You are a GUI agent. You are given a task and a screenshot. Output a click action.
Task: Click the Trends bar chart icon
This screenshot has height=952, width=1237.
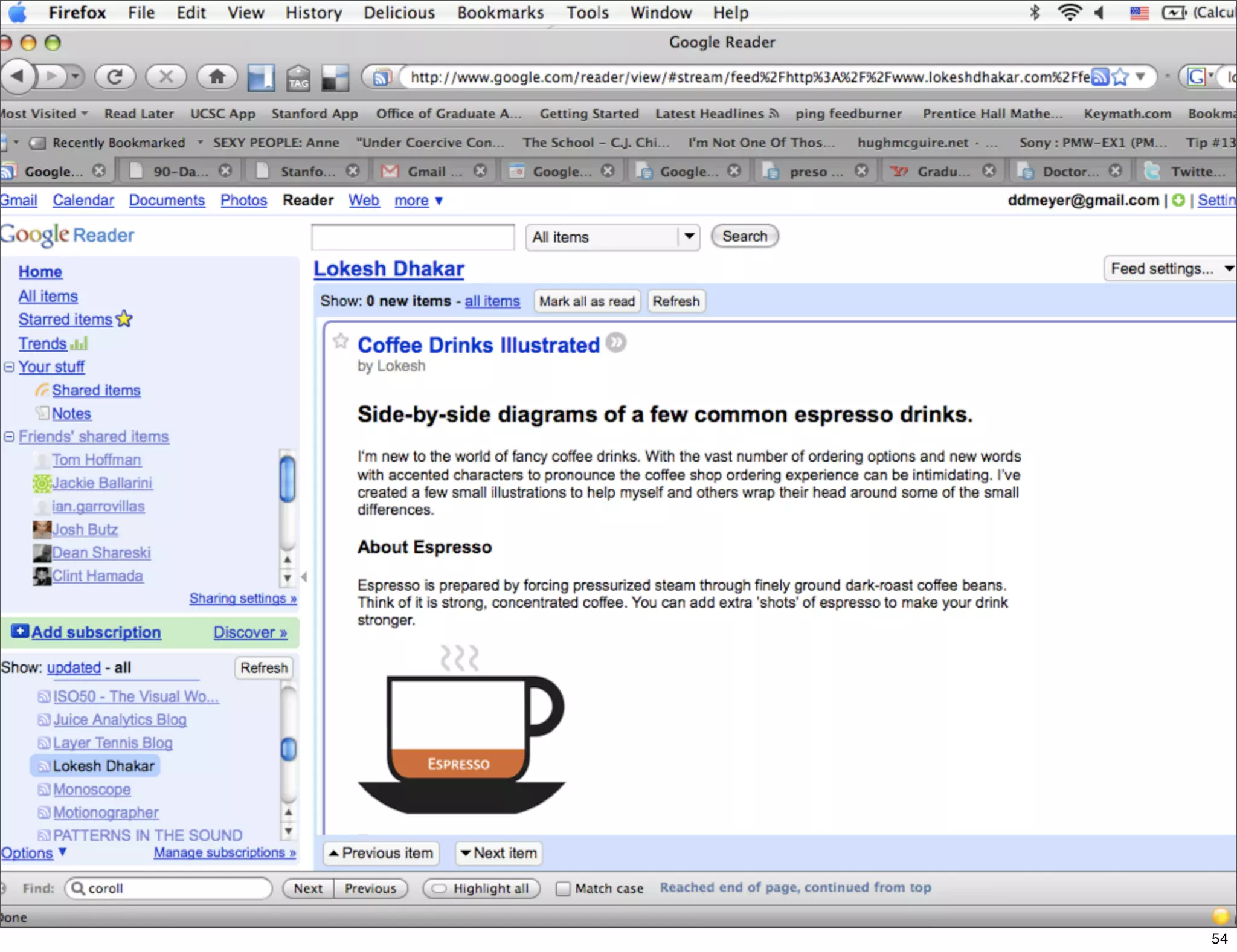tap(79, 344)
